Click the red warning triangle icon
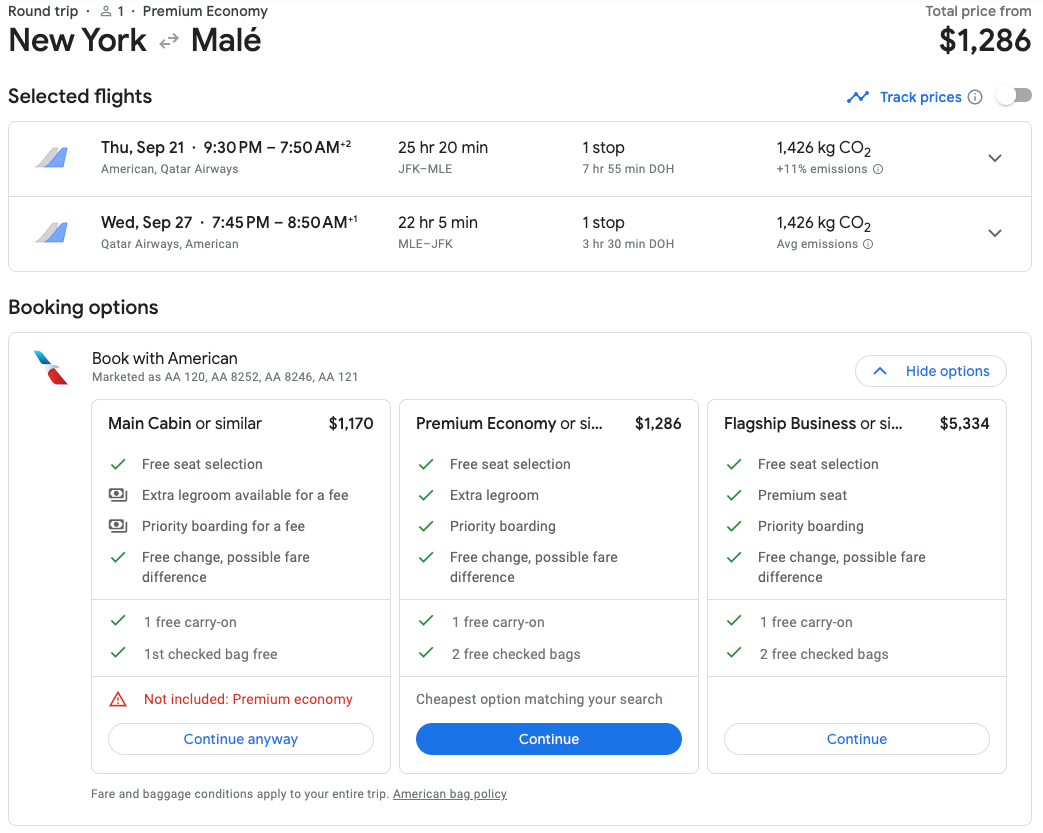Viewport: 1043px width, 833px height. tap(118, 699)
